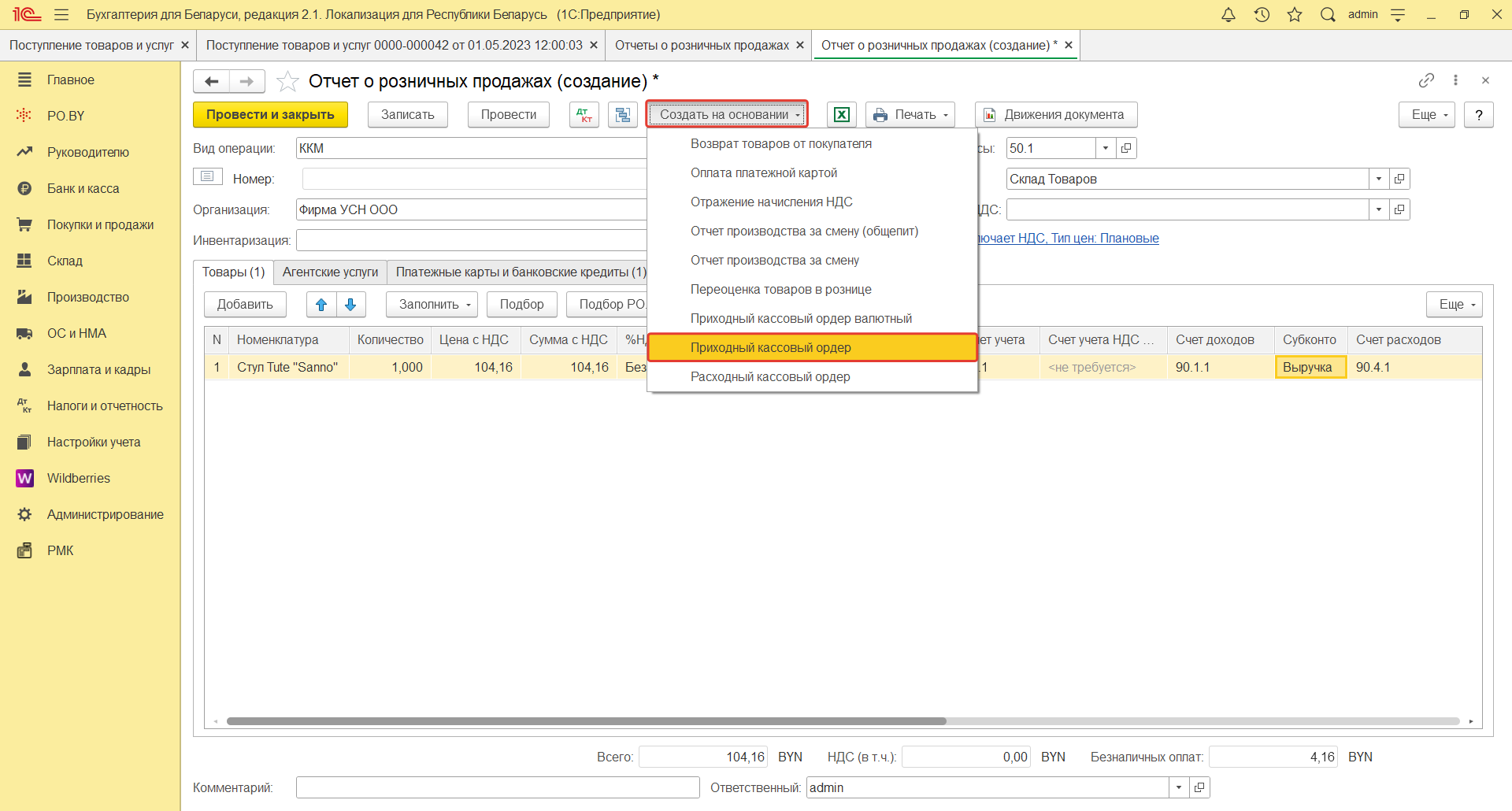Add document to favorites with star

(x=288, y=81)
